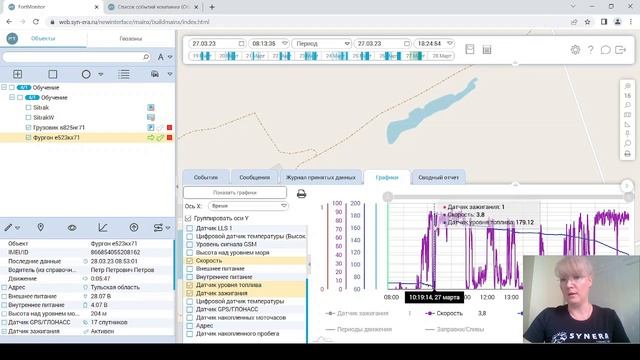
Task: Click the print icon in map side toolbar
Action: [x=627, y=154]
